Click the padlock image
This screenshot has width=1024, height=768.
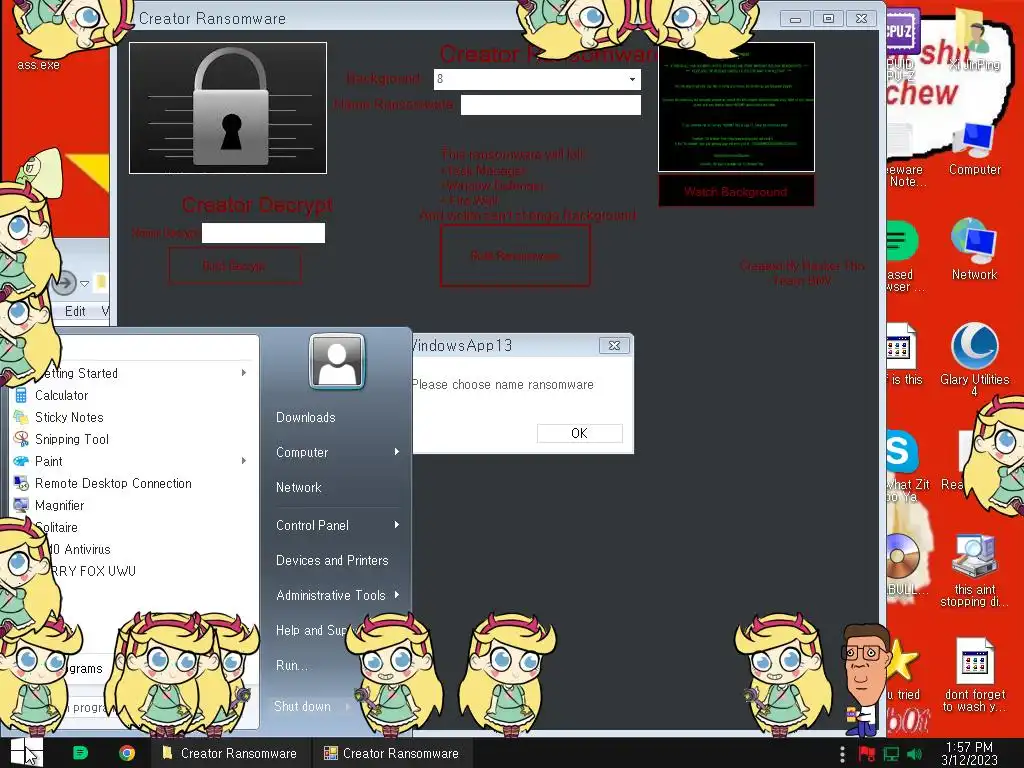[228, 108]
